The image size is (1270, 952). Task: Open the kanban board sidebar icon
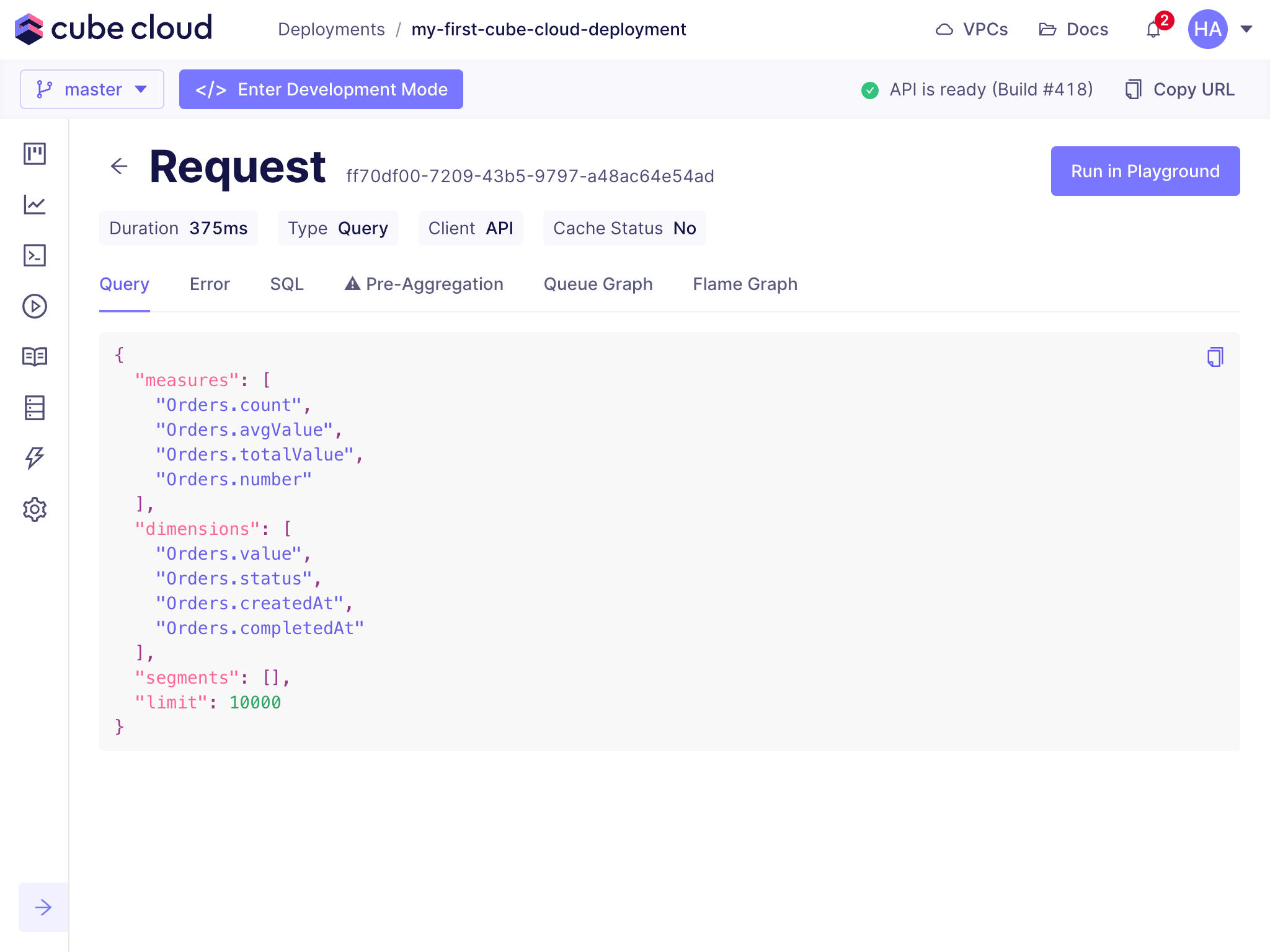(x=35, y=154)
